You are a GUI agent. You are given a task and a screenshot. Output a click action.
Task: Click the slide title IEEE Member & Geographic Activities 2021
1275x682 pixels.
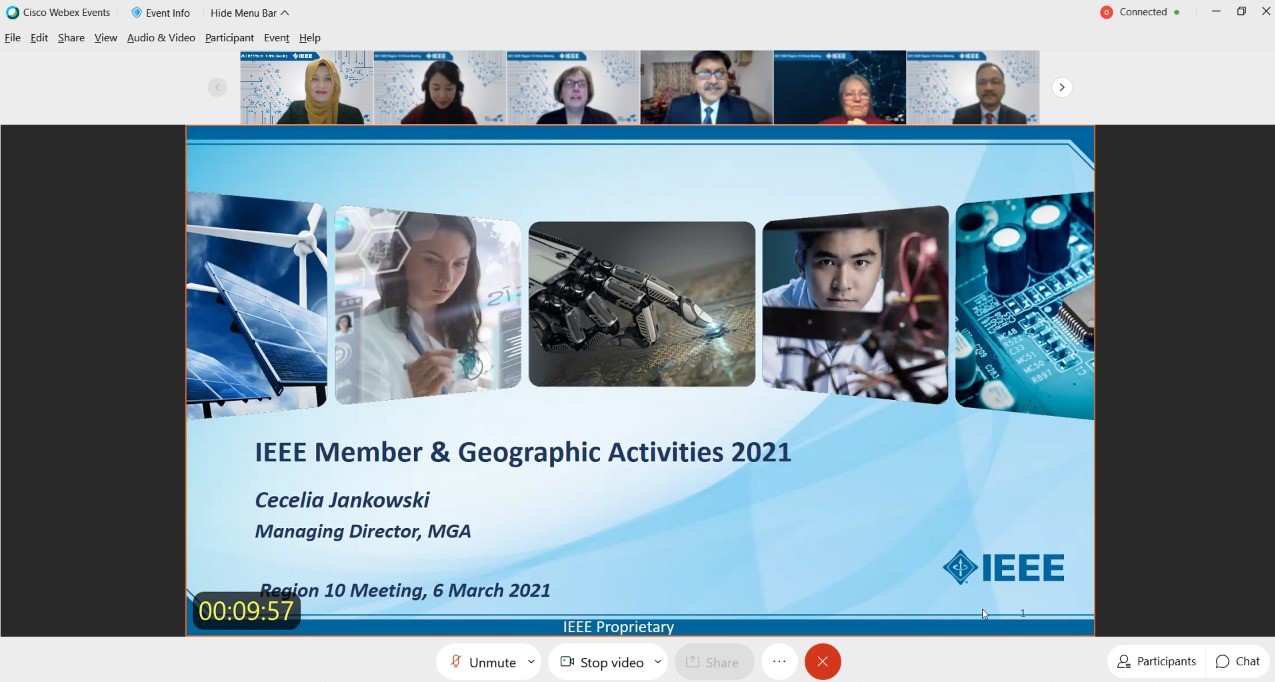(523, 452)
